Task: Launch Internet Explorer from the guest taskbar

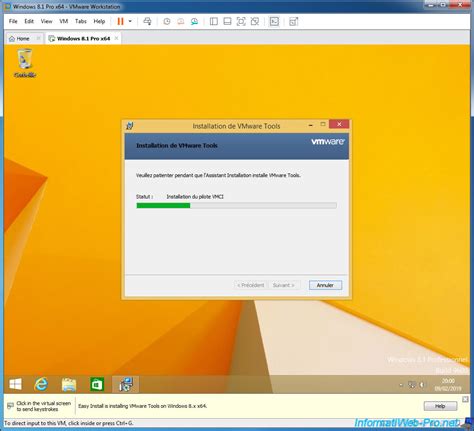Action: (41, 384)
